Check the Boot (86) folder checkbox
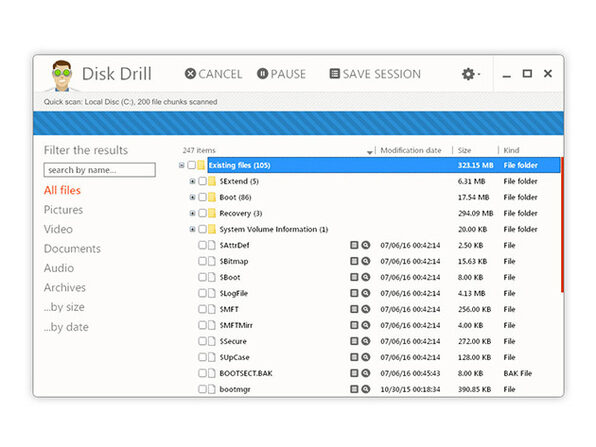Viewport: 596px width, 447px height. [x=202, y=197]
